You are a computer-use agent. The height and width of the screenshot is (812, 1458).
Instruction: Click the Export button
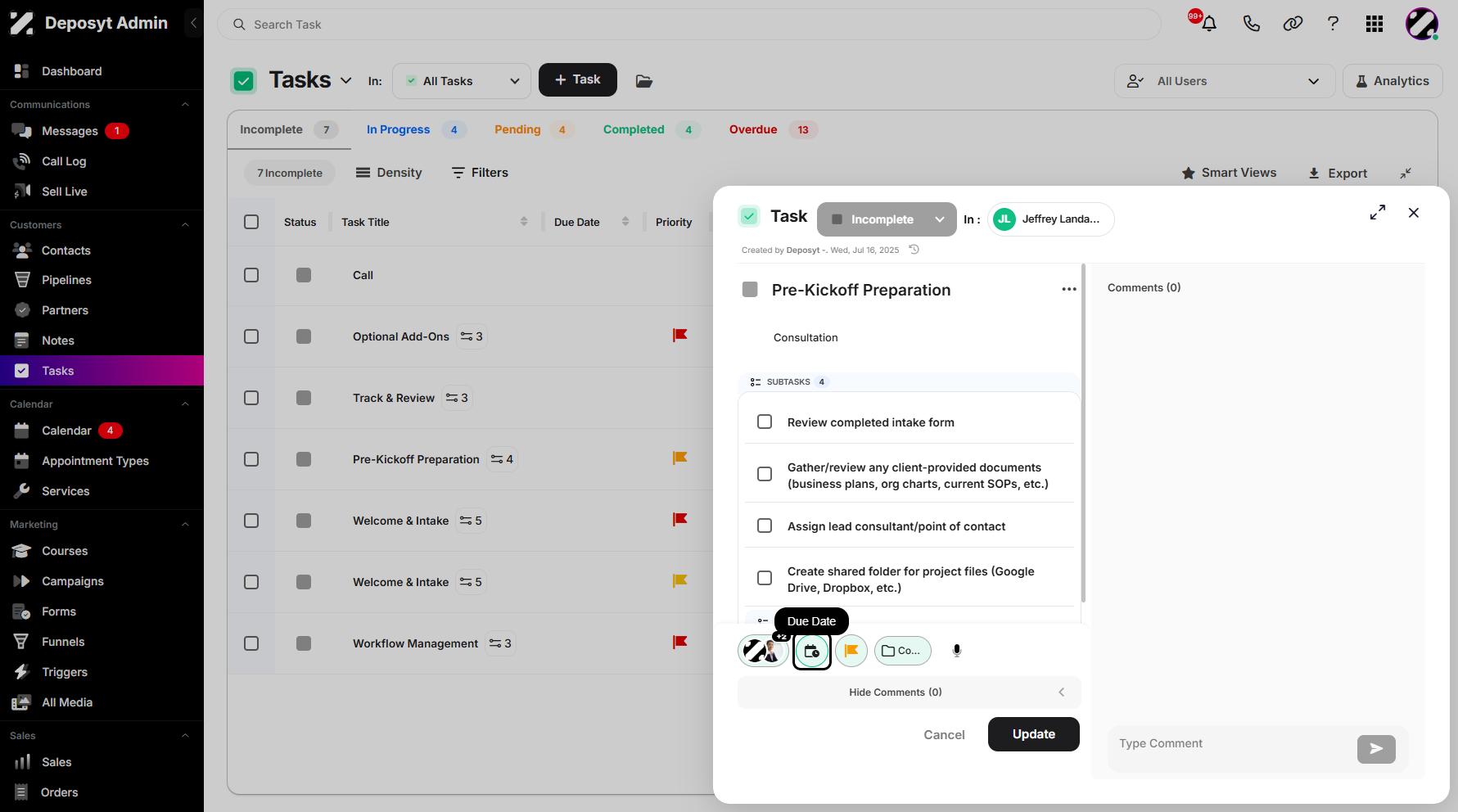tap(1338, 173)
